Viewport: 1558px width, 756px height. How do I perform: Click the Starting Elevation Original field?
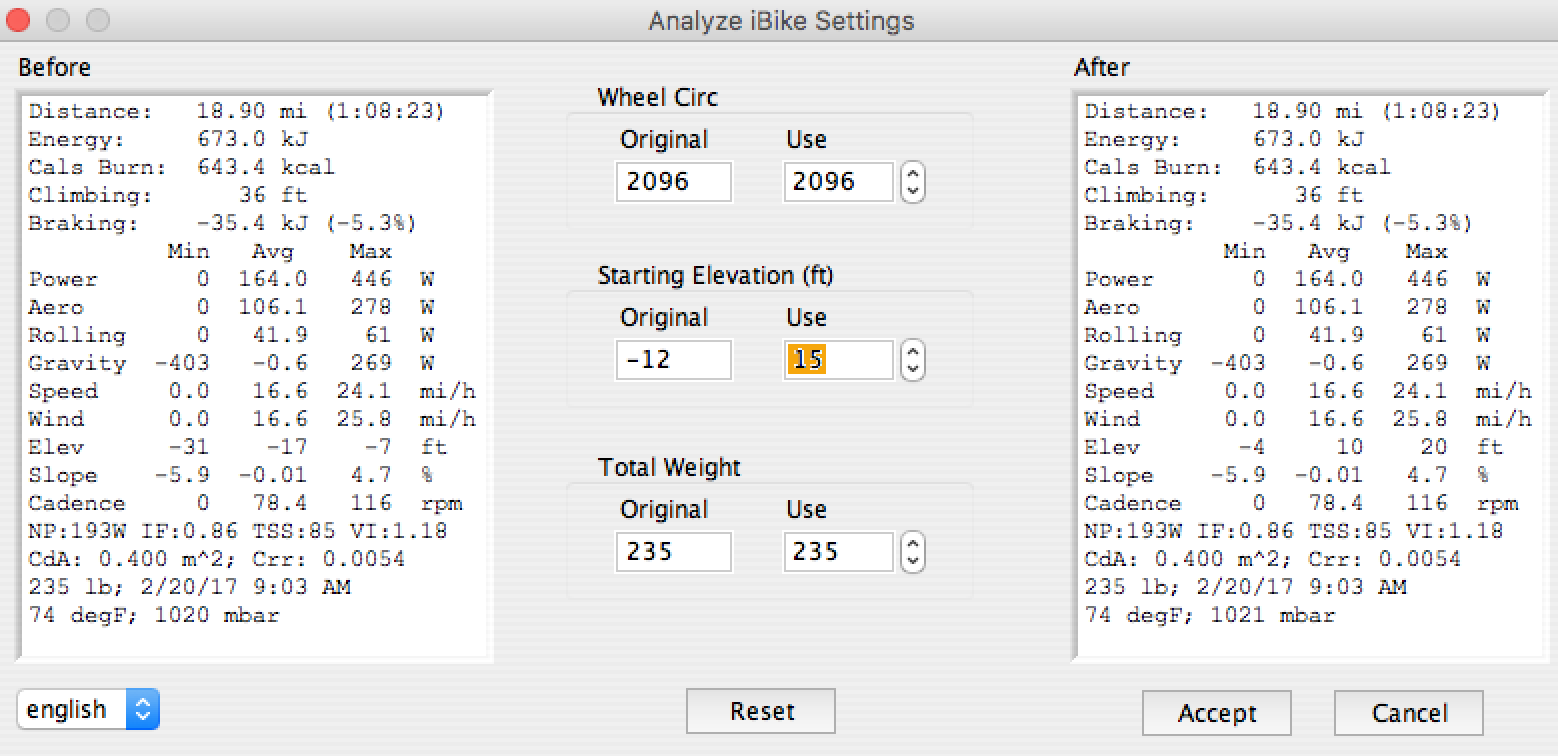673,360
